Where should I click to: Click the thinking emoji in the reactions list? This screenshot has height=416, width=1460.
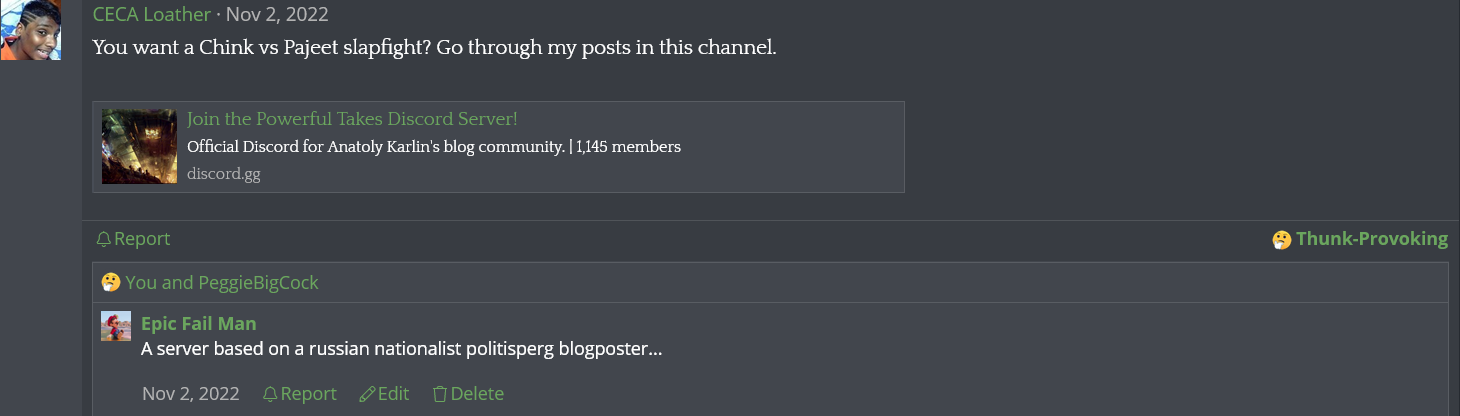pos(111,282)
